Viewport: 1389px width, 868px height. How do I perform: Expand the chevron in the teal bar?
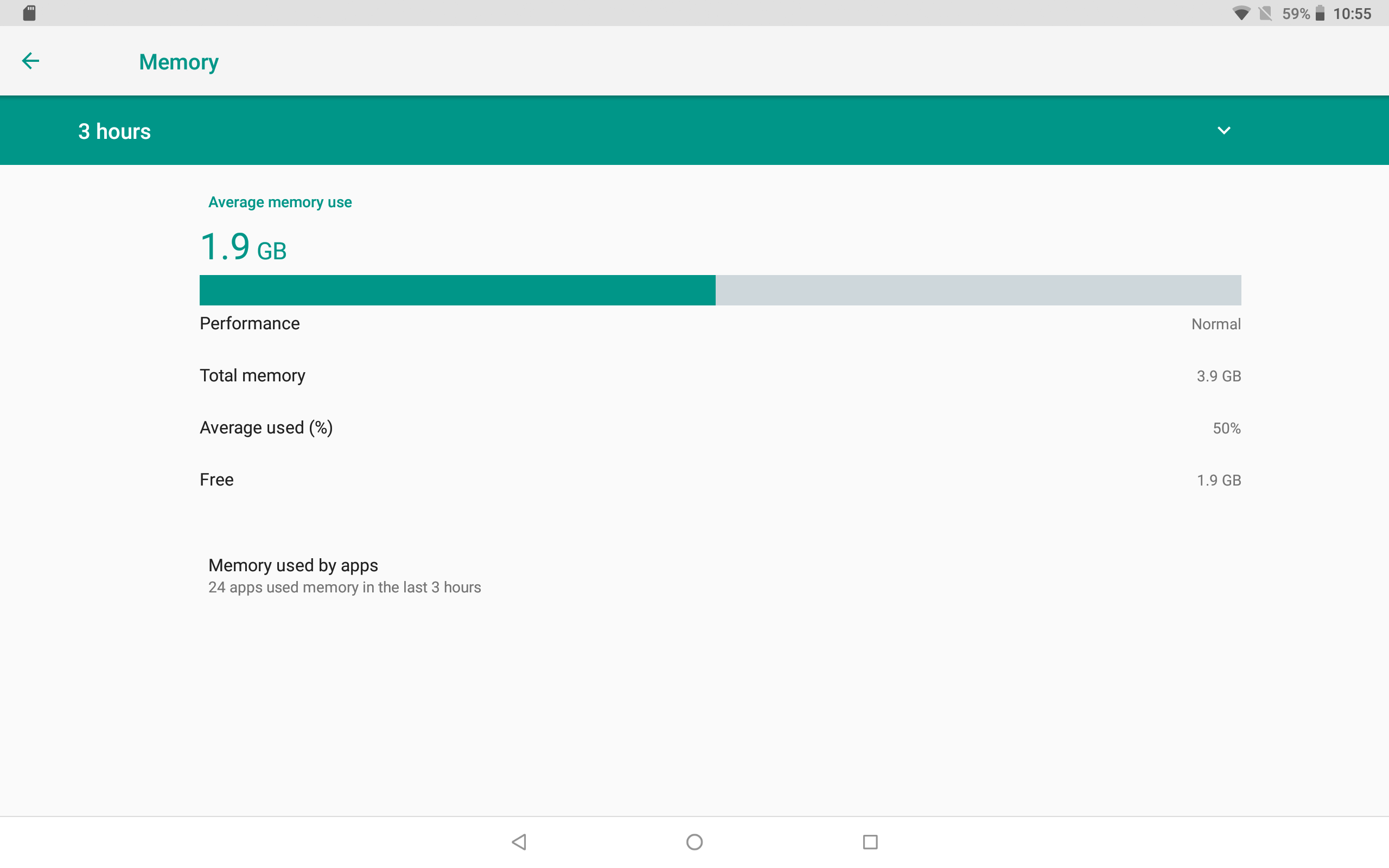click(x=1224, y=131)
